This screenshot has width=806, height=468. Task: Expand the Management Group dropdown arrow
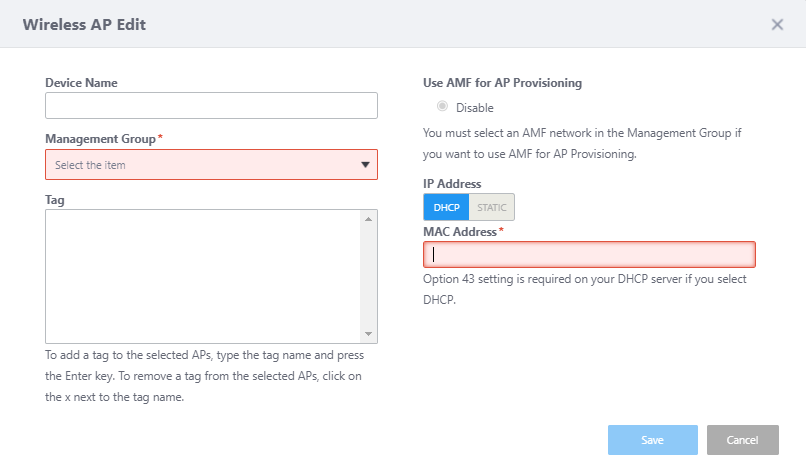[365, 165]
